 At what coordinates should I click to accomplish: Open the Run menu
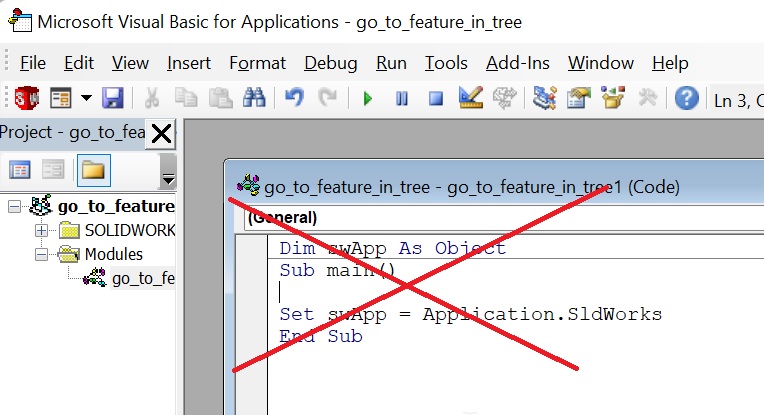tap(391, 63)
